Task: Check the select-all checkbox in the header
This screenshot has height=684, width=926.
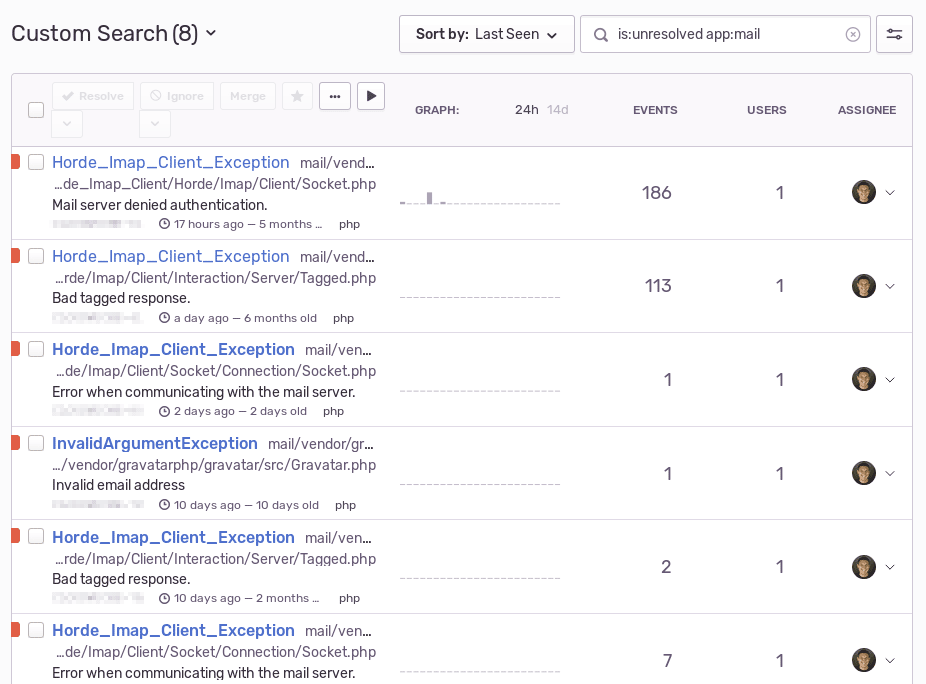Action: pyautogui.click(x=36, y=110)
